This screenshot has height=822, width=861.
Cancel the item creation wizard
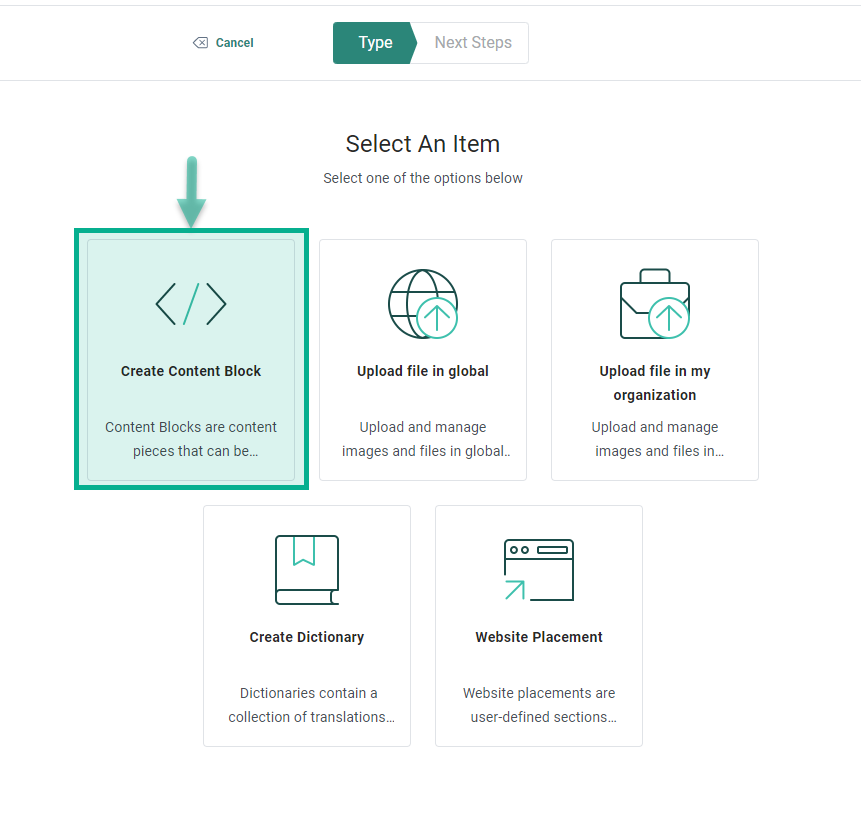click(x=234, y=43)
